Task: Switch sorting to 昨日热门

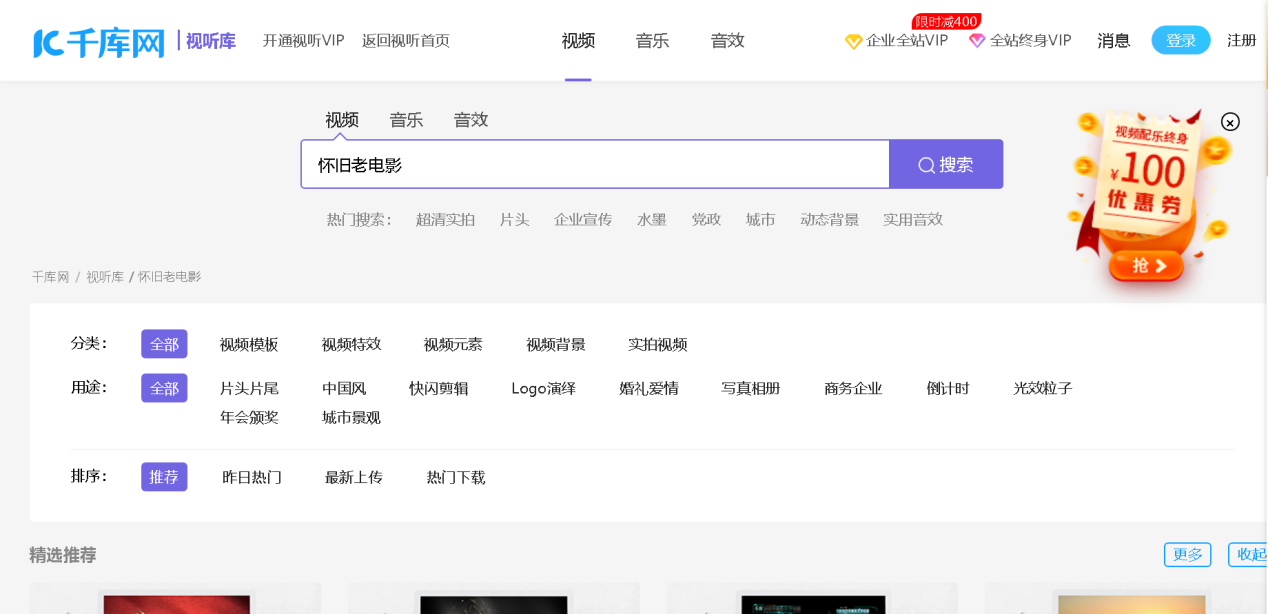Action: click(x=252, y=477)
